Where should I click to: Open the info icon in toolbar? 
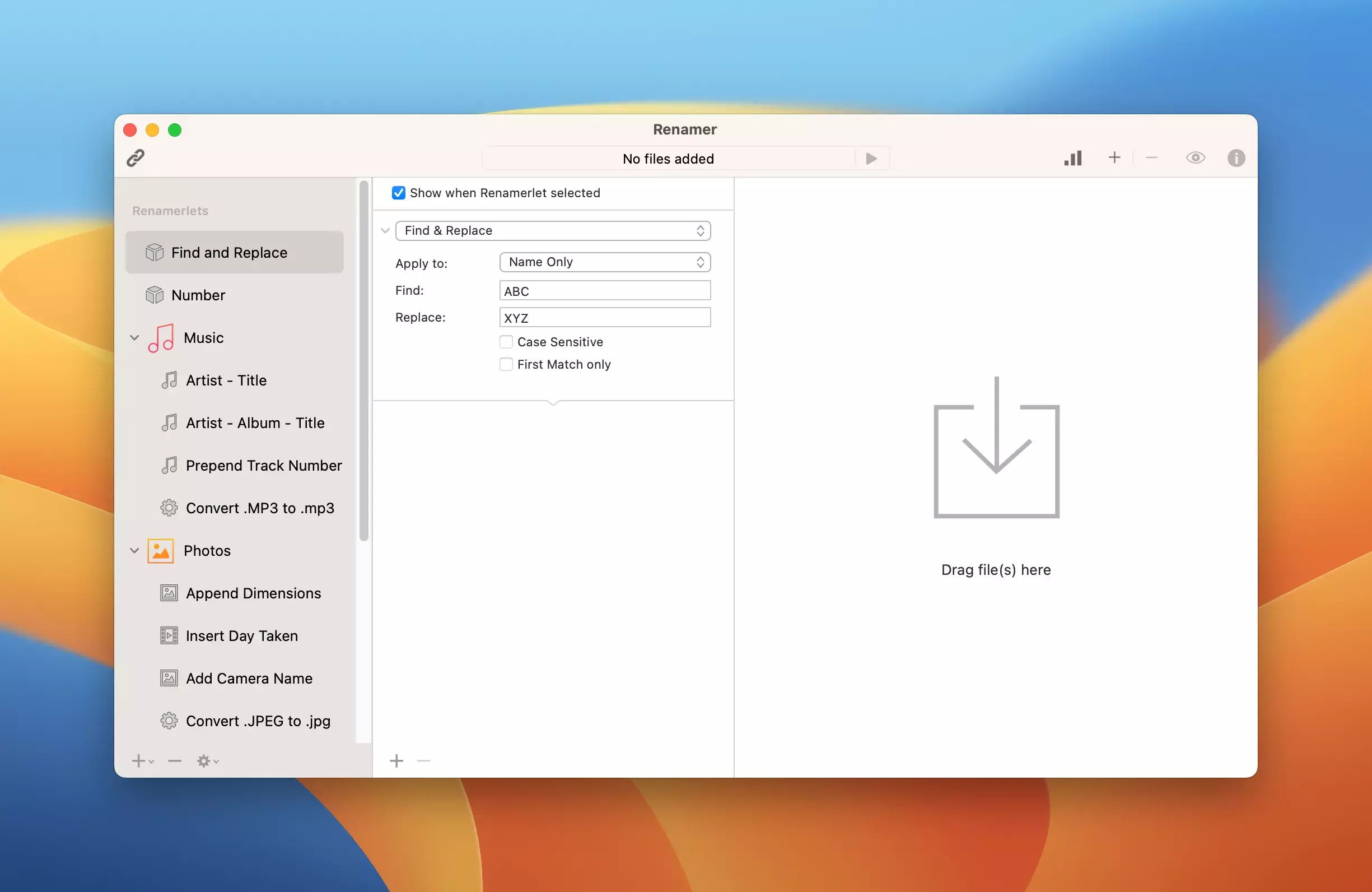[1235, 158]
